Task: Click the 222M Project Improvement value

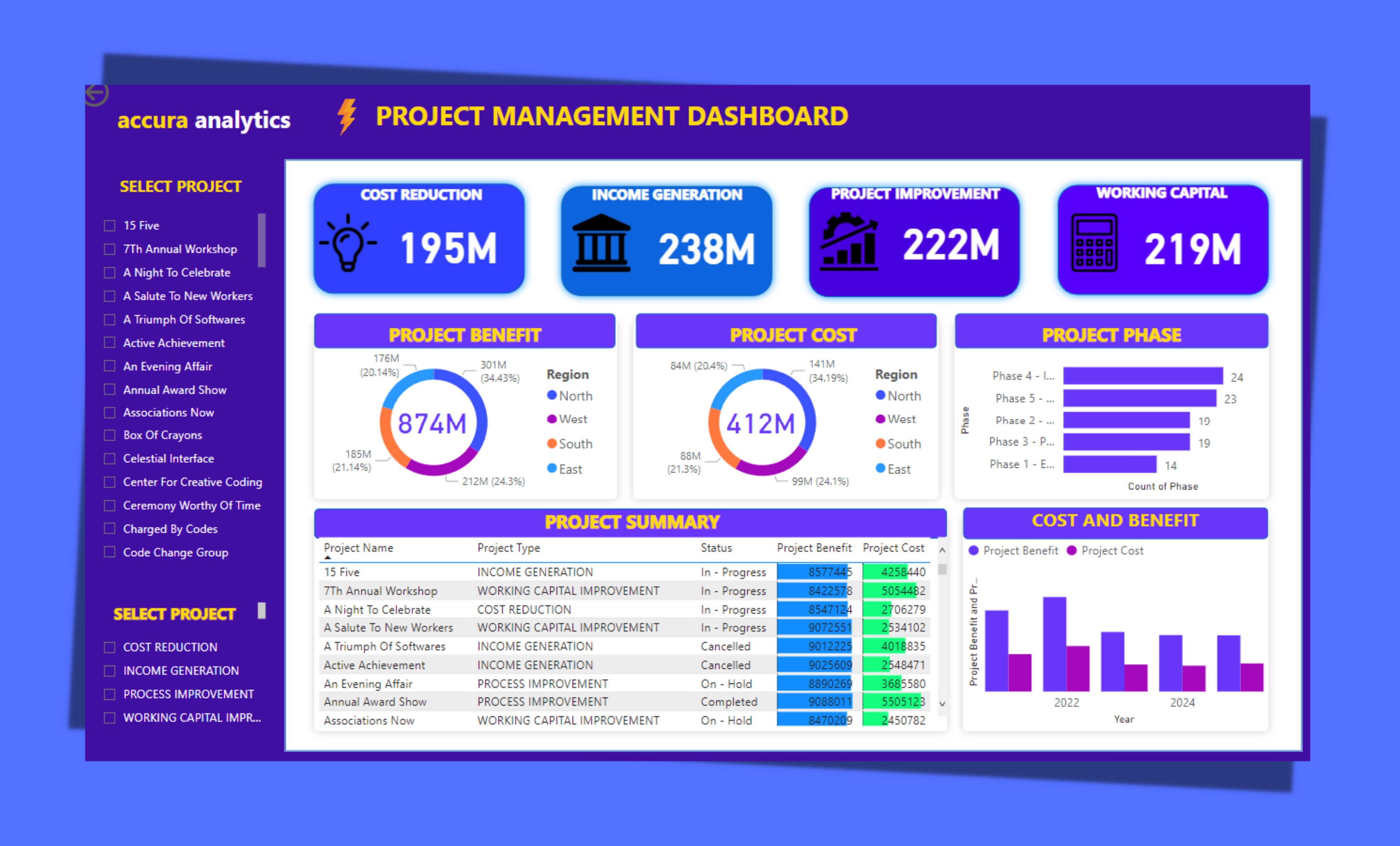Action: coord(951,244)
